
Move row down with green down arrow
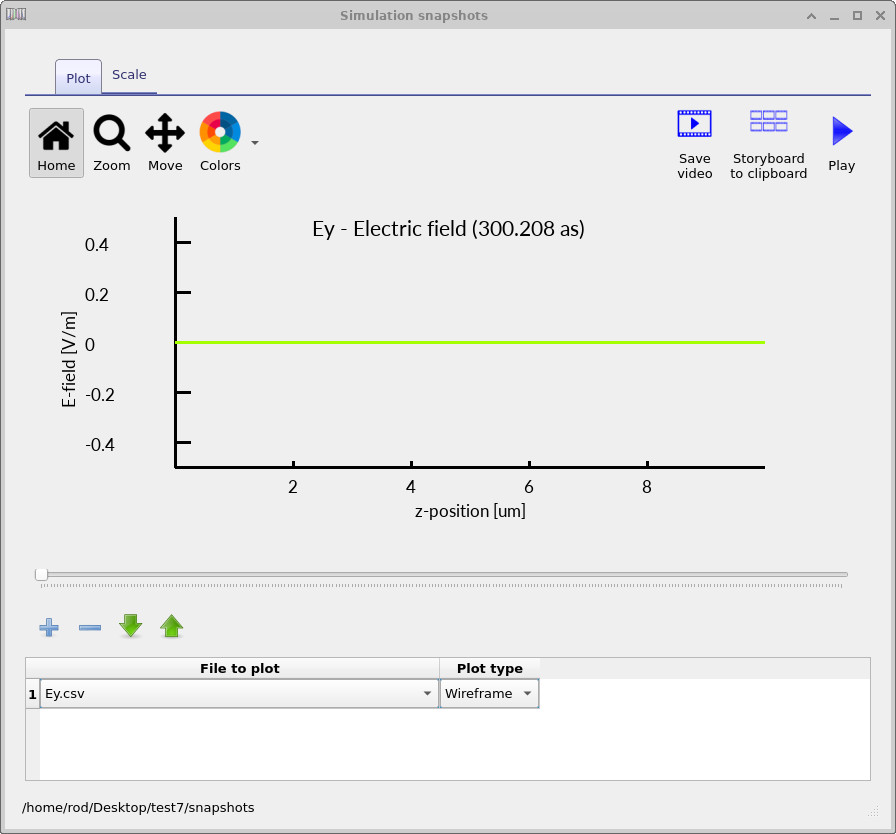(x=131, y=626)
